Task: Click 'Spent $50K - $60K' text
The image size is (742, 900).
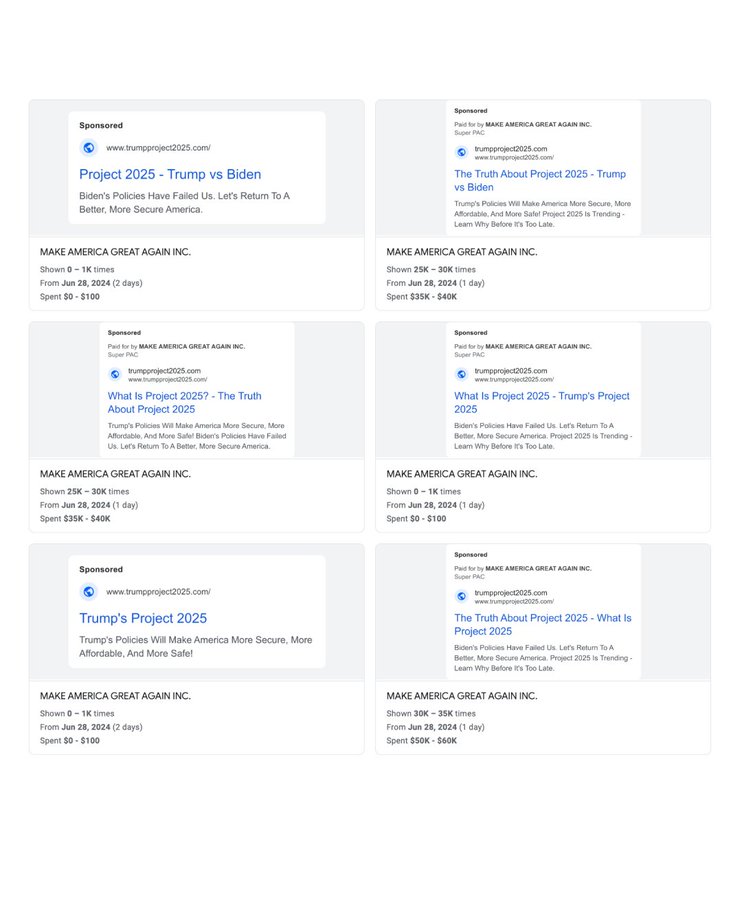Action: pyautogui.click(x=422, y=740)
